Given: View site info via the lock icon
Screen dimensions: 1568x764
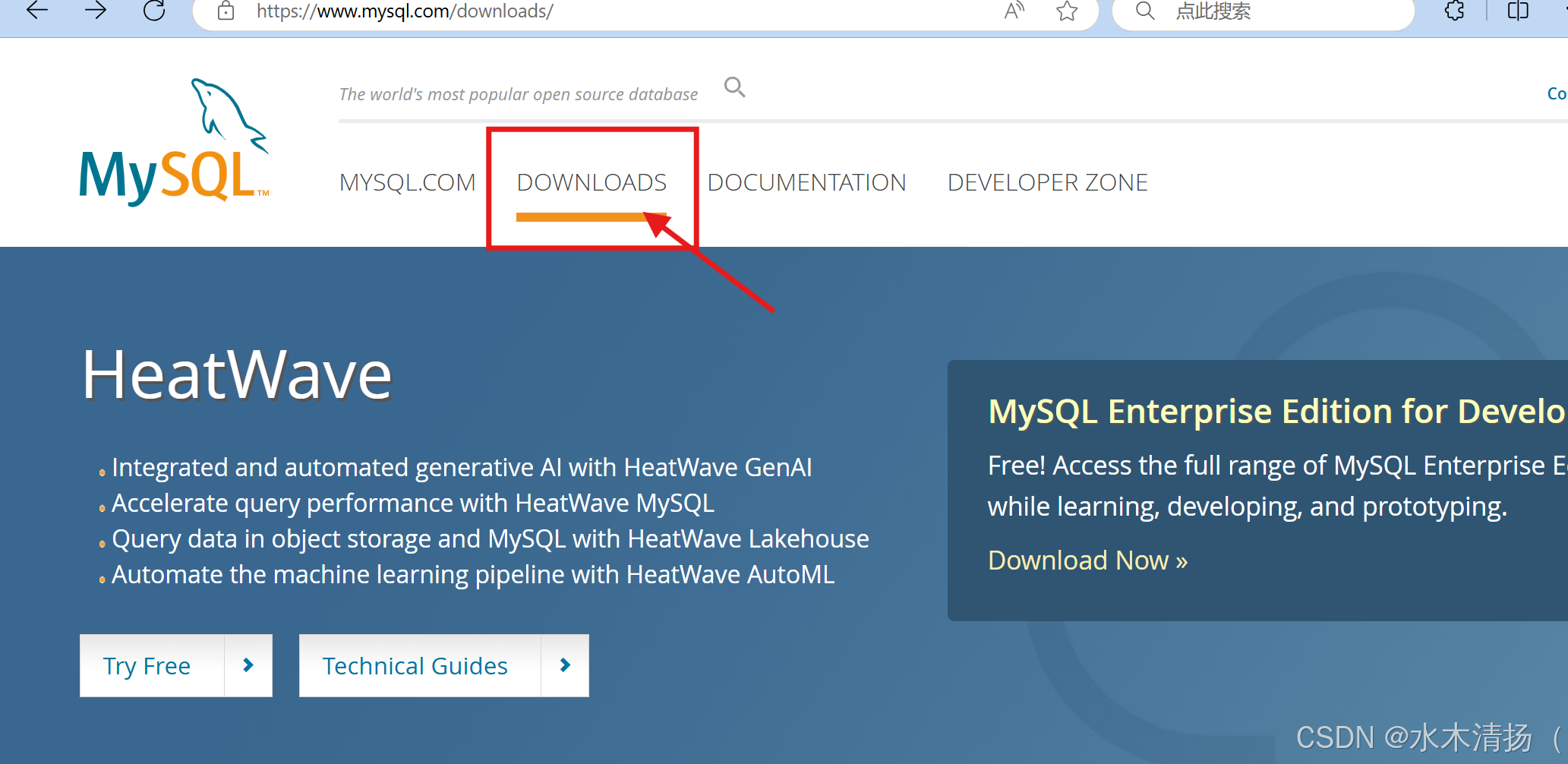Looking at the screenshot, I should click(x=226, y=11).
